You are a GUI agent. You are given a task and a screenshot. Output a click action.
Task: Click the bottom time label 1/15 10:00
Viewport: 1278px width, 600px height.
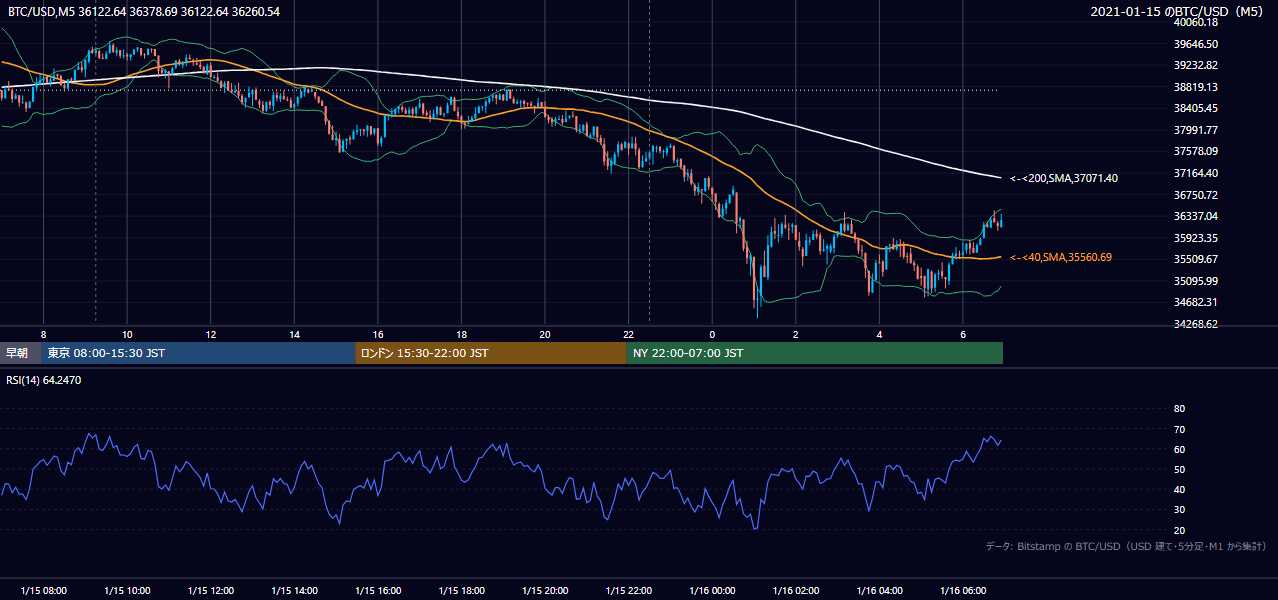click(127, 591)
